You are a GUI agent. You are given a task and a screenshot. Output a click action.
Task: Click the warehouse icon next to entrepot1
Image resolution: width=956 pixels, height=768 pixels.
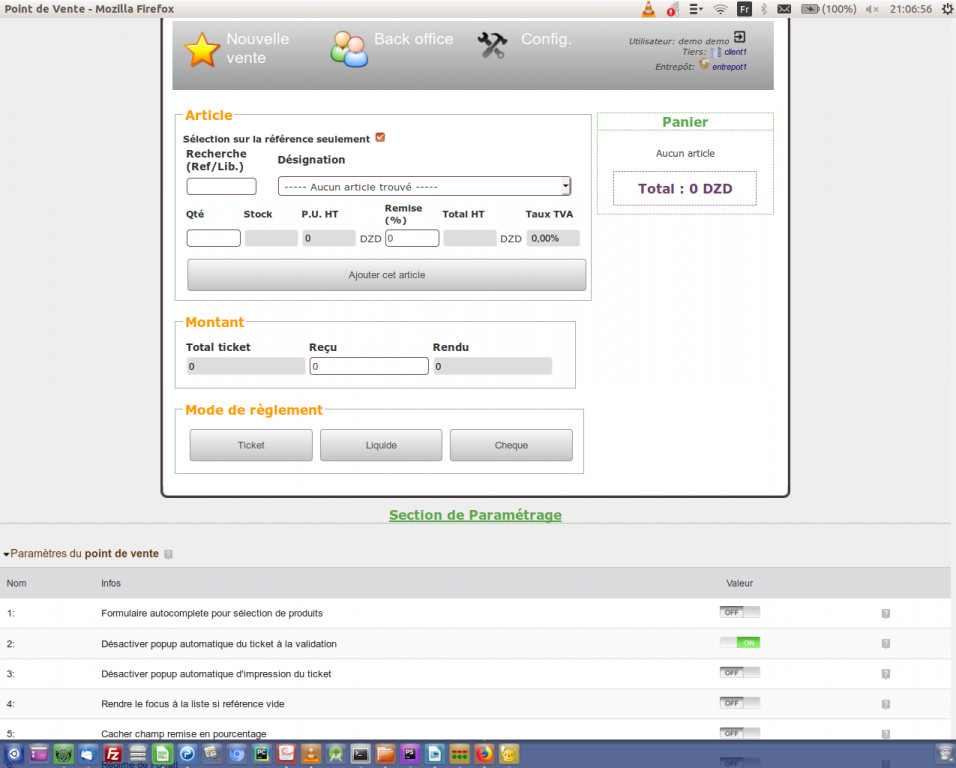point(704,63)
